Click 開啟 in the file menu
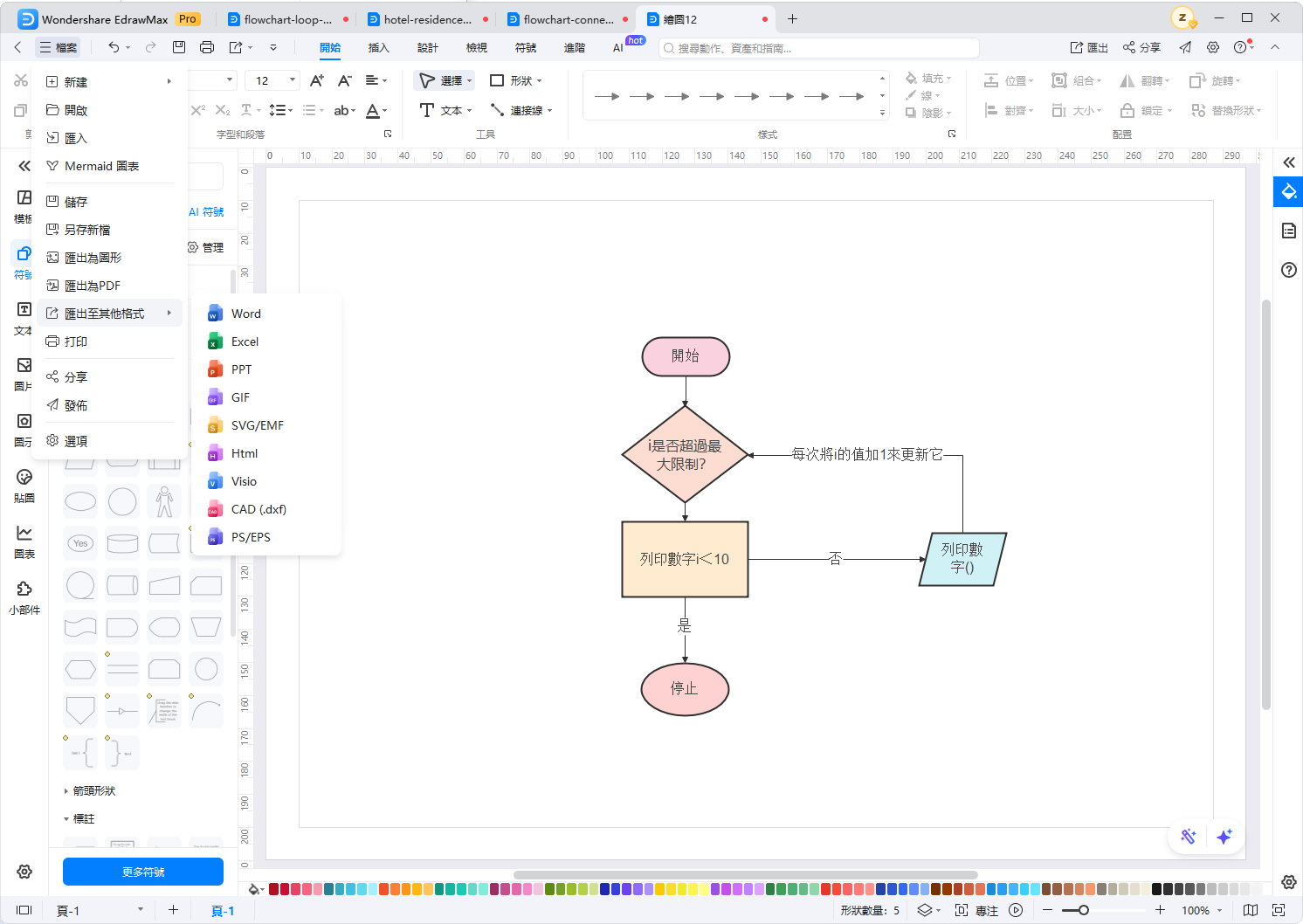 tap(109, 110)
